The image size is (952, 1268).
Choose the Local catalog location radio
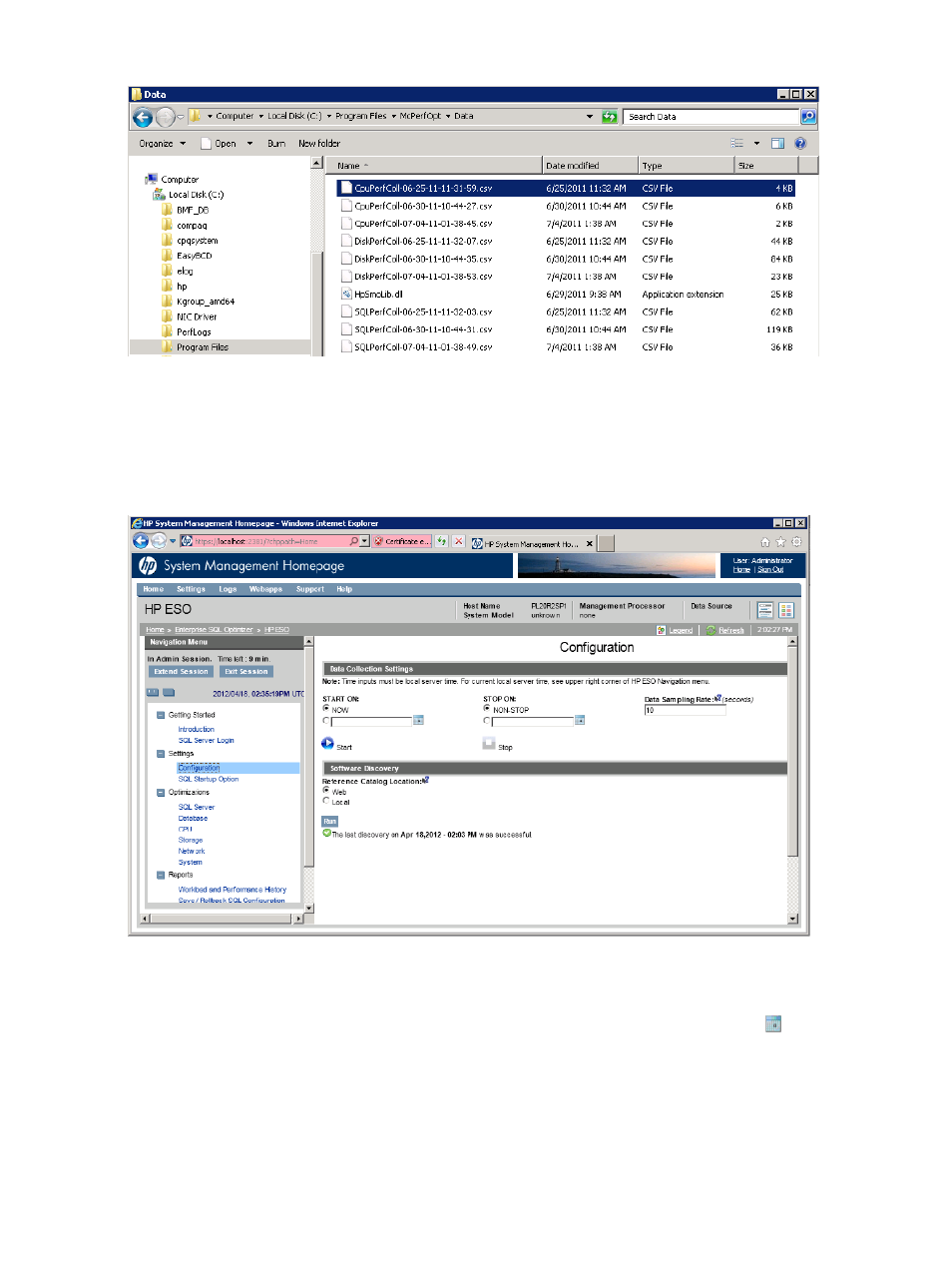[x=326, y=801]
